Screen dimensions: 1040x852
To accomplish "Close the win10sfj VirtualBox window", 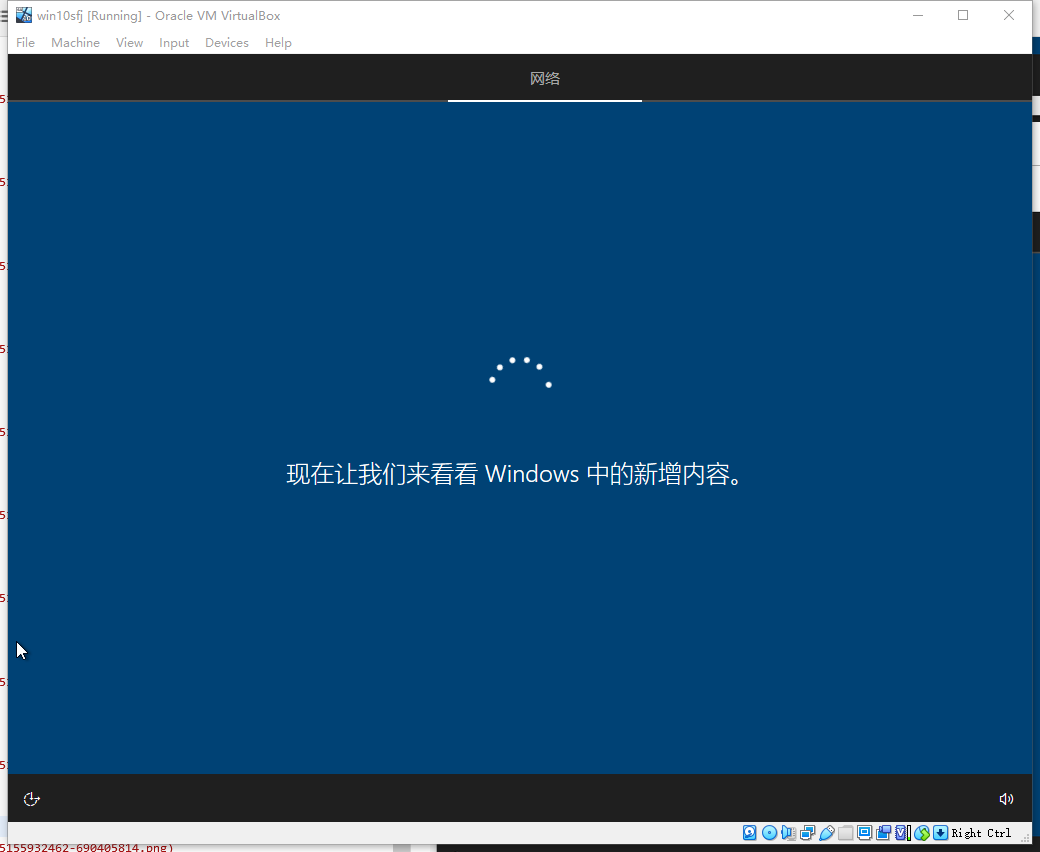I will coord(1009,15).
